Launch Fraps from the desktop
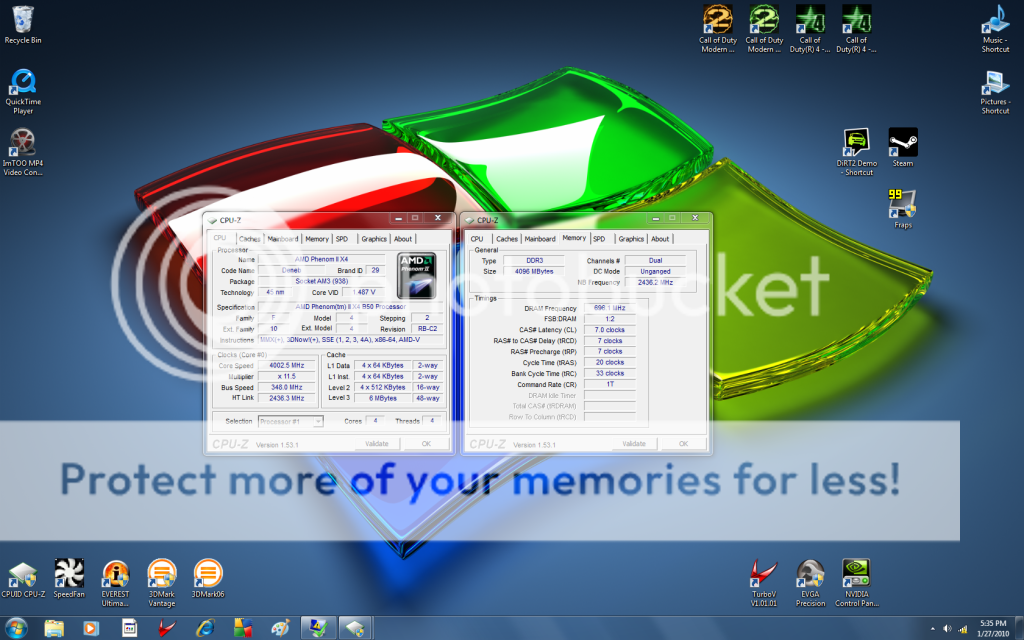 point(903,209)
